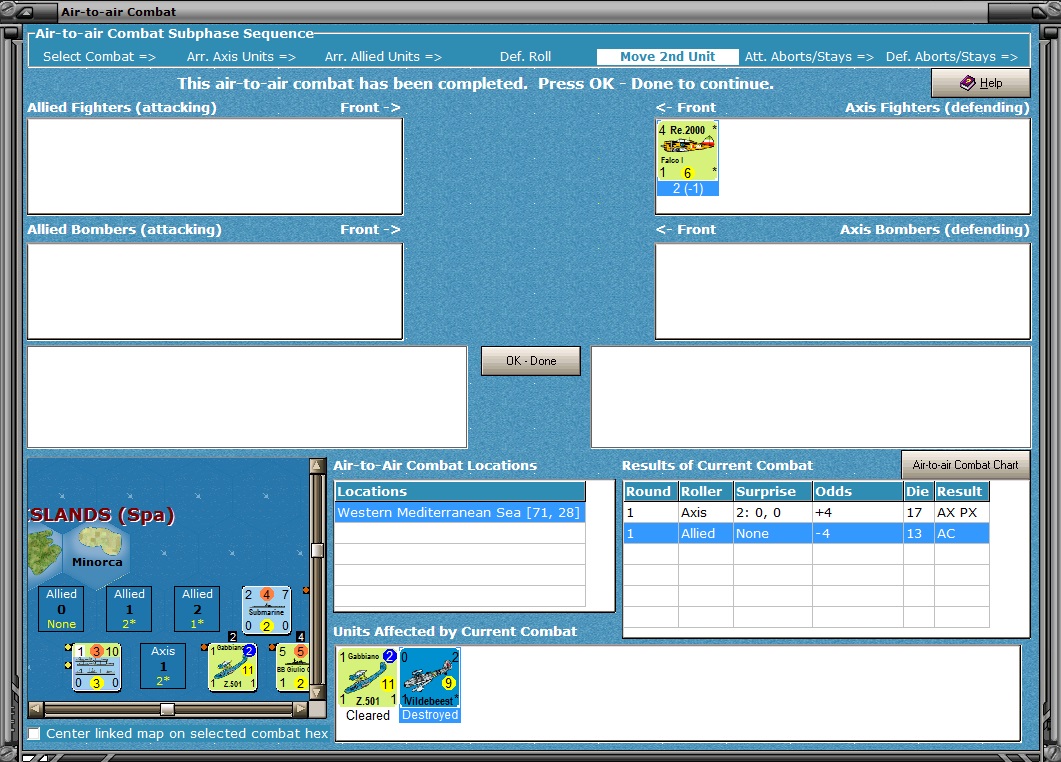
Task: Click inside the empty Axis Bombers box
Action: click(x=842, y=291)
